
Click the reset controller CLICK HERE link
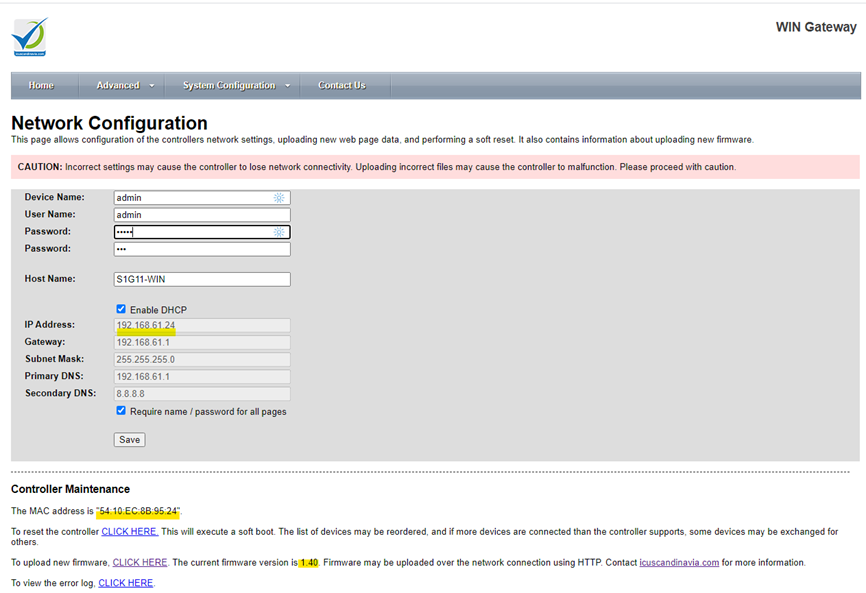click(129, 532)
